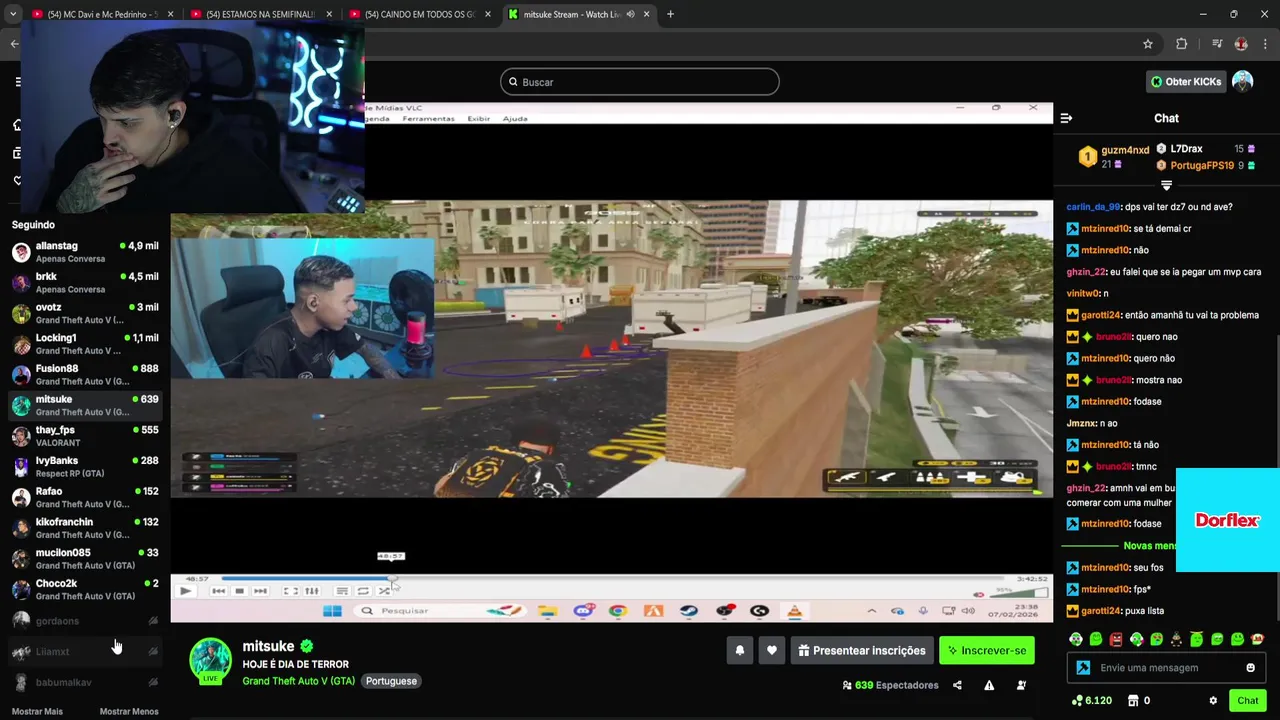Click the Inscrever-se button

(987, 651)
